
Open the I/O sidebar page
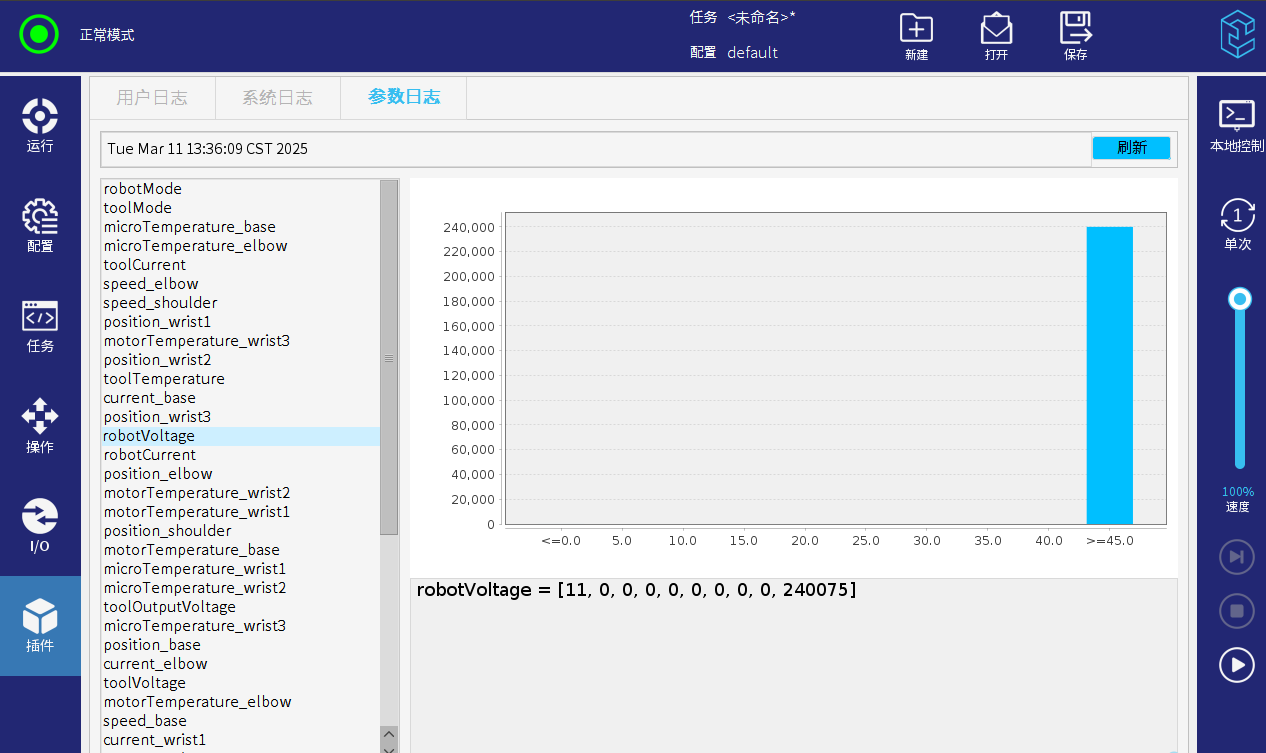[x=40, y=525]
